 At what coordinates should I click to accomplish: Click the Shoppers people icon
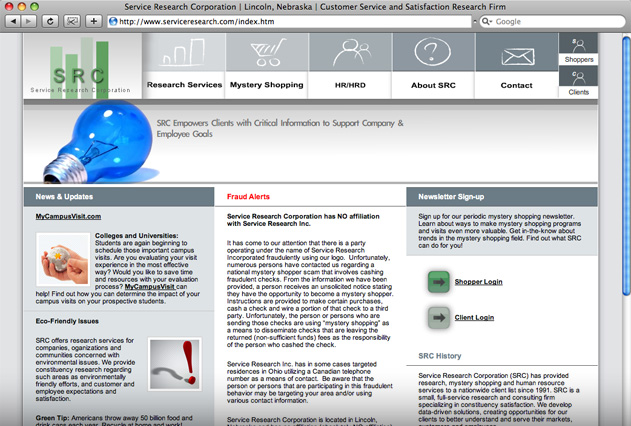(x=579, y=45)
